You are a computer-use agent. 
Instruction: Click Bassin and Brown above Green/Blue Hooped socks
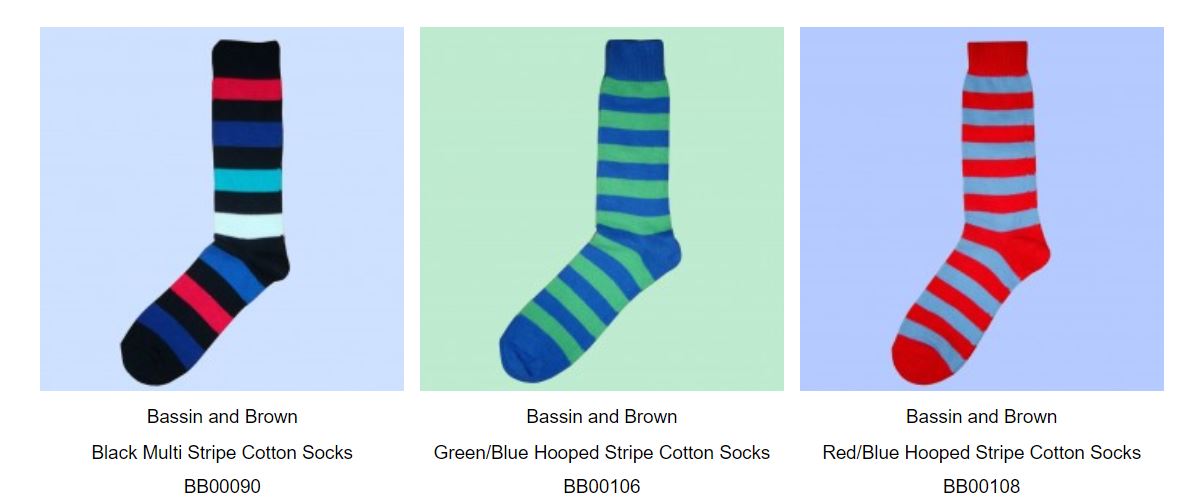point(602,417)
